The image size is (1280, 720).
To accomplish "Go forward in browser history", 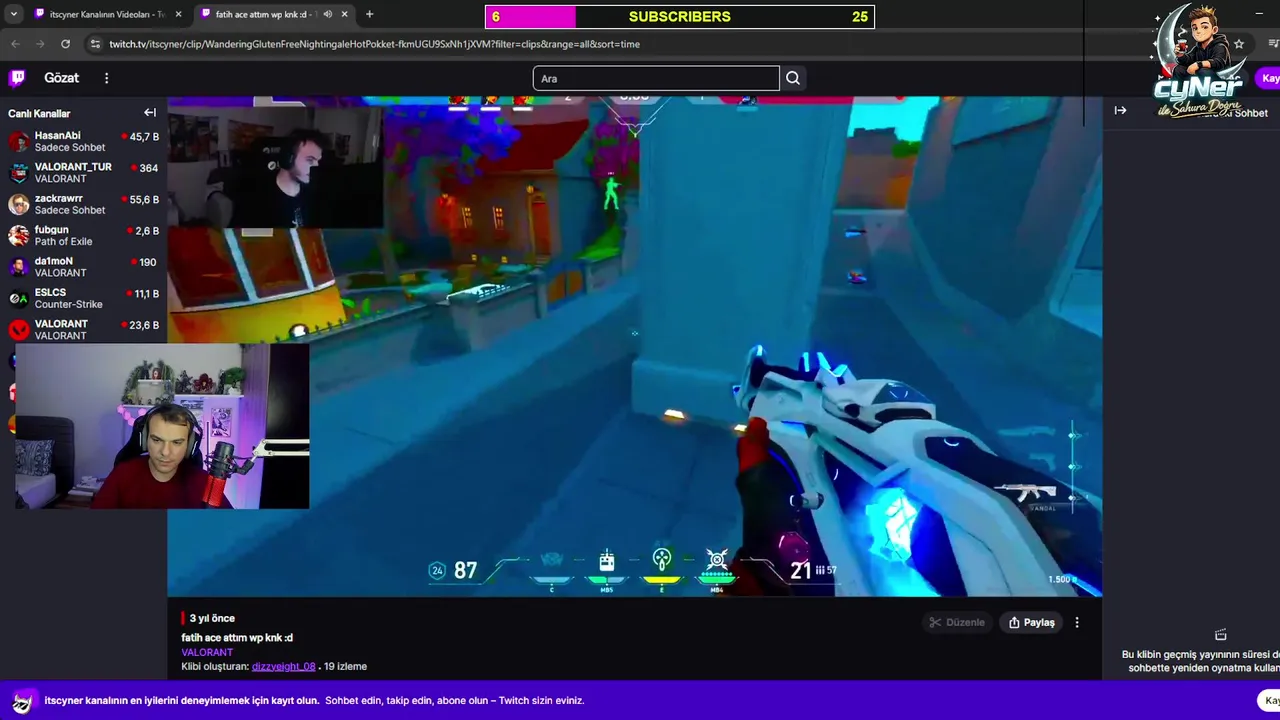I will coord(40,44).
